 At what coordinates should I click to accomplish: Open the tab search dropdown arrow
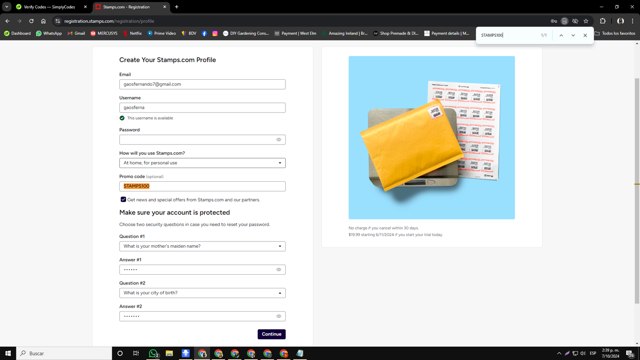7,7
